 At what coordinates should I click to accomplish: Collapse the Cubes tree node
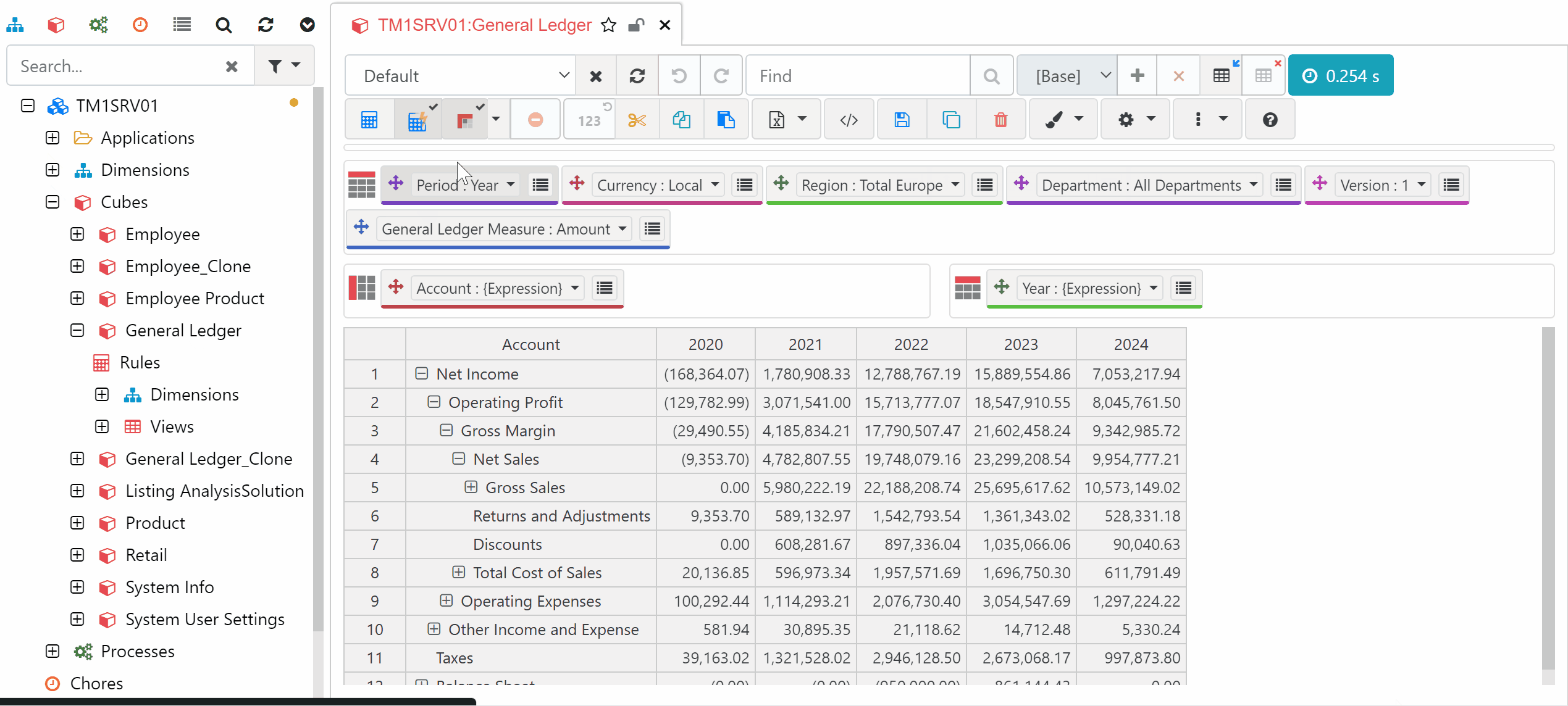[x=52, y=202]
